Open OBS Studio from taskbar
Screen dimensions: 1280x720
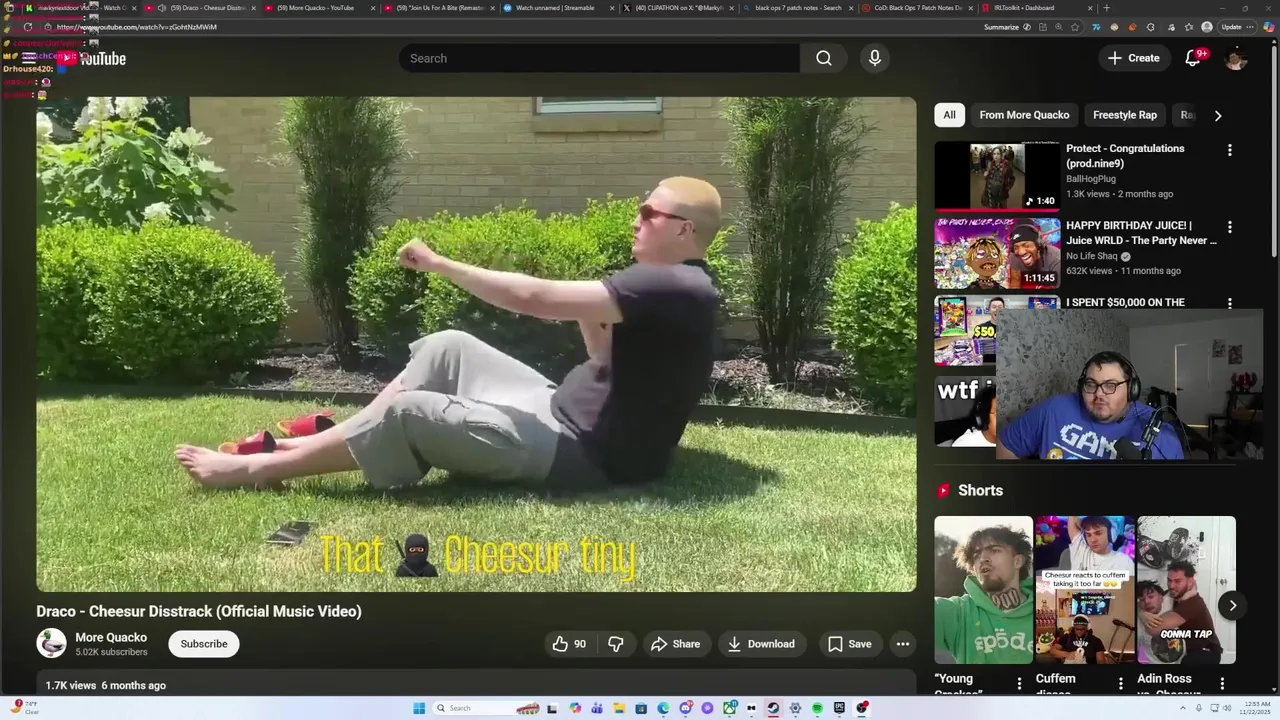862,708
